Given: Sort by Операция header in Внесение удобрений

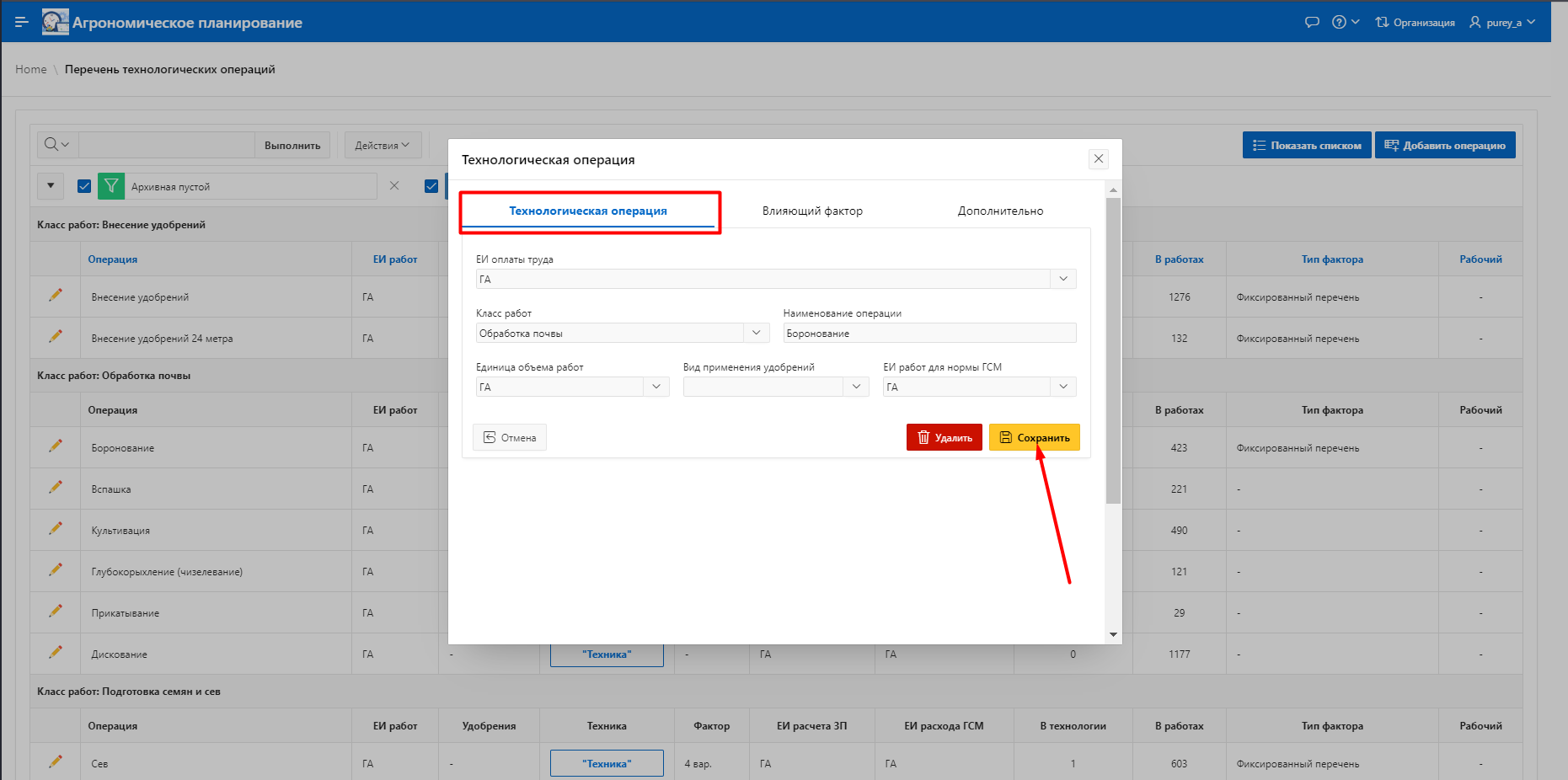Looking at the screenshot, I should point(113,259).
